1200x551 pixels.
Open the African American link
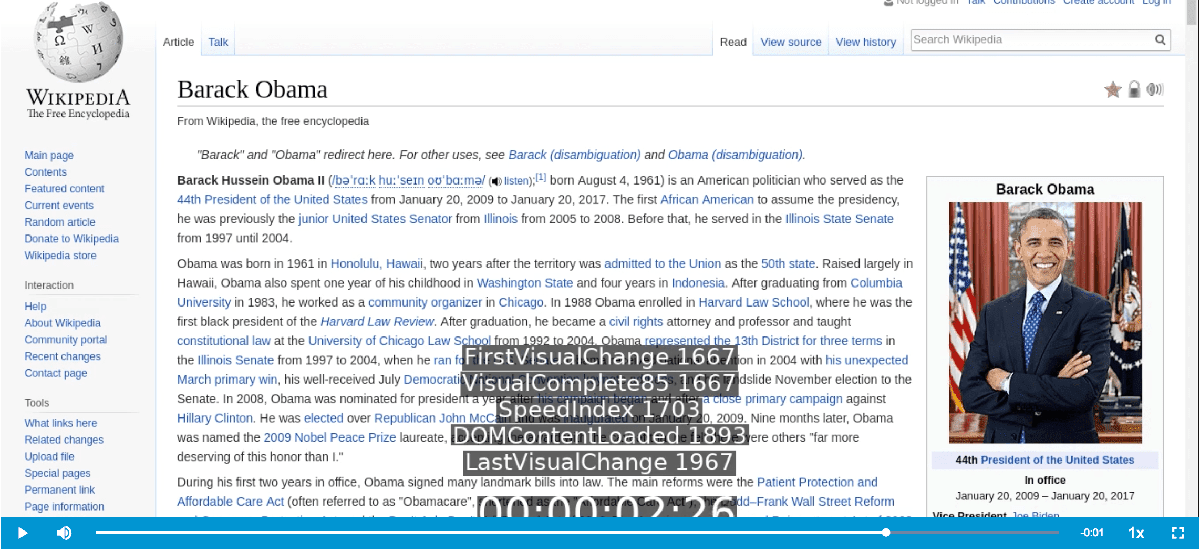tap(707, 200)
